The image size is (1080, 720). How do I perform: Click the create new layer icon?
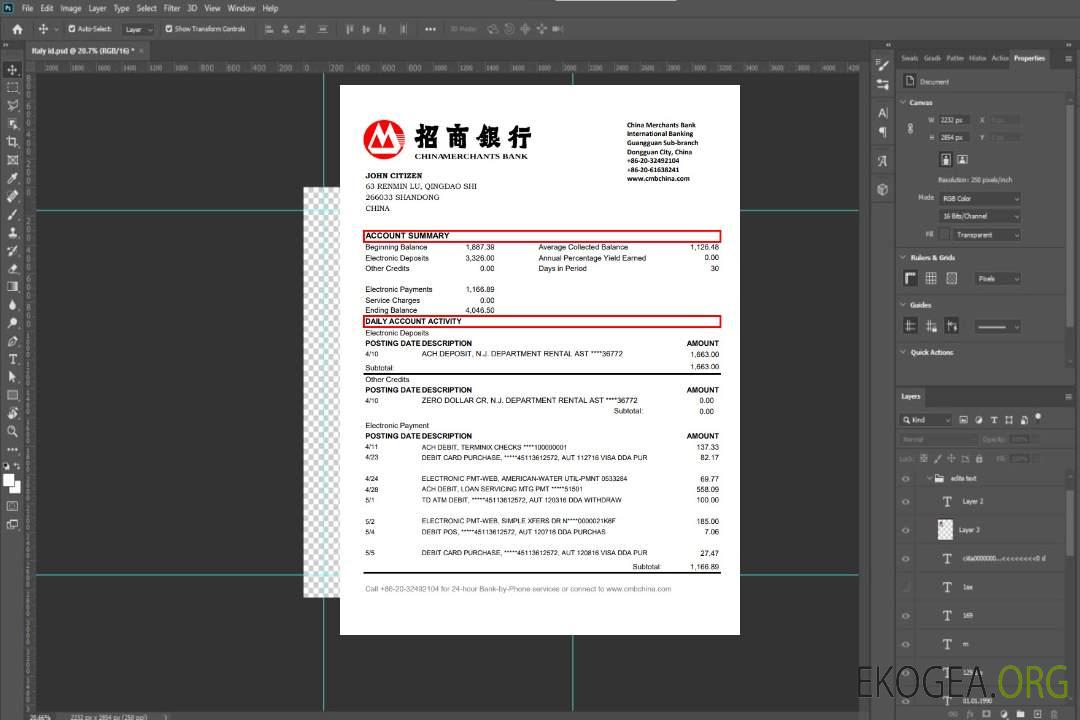coord(1037,714)
